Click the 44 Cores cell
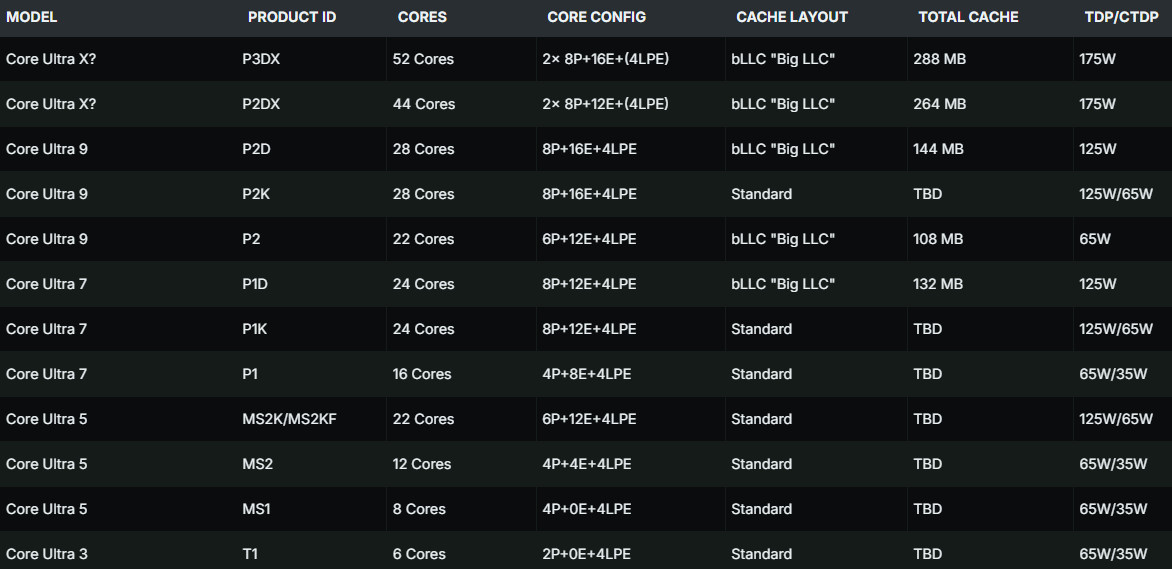This screenshot has width=1172, height=569. click(424, 104)
